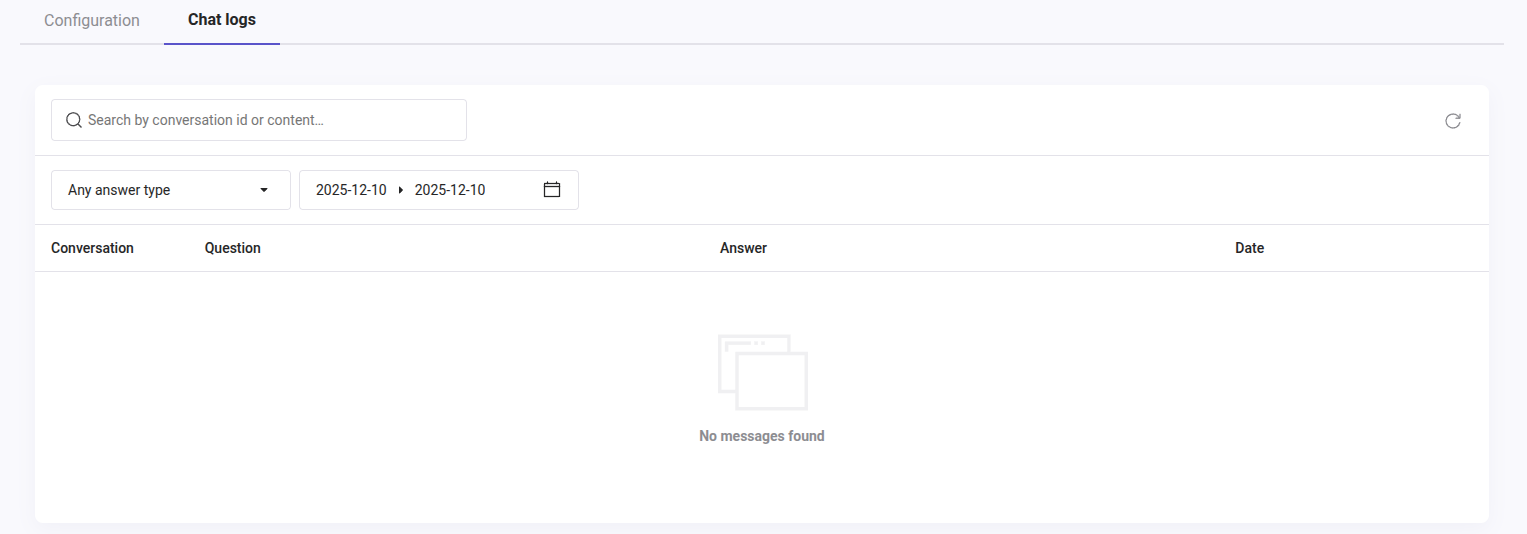Open the 'Any answer type' dropdown
Viewport: 1527px width, 534px height.
(160, 190)
